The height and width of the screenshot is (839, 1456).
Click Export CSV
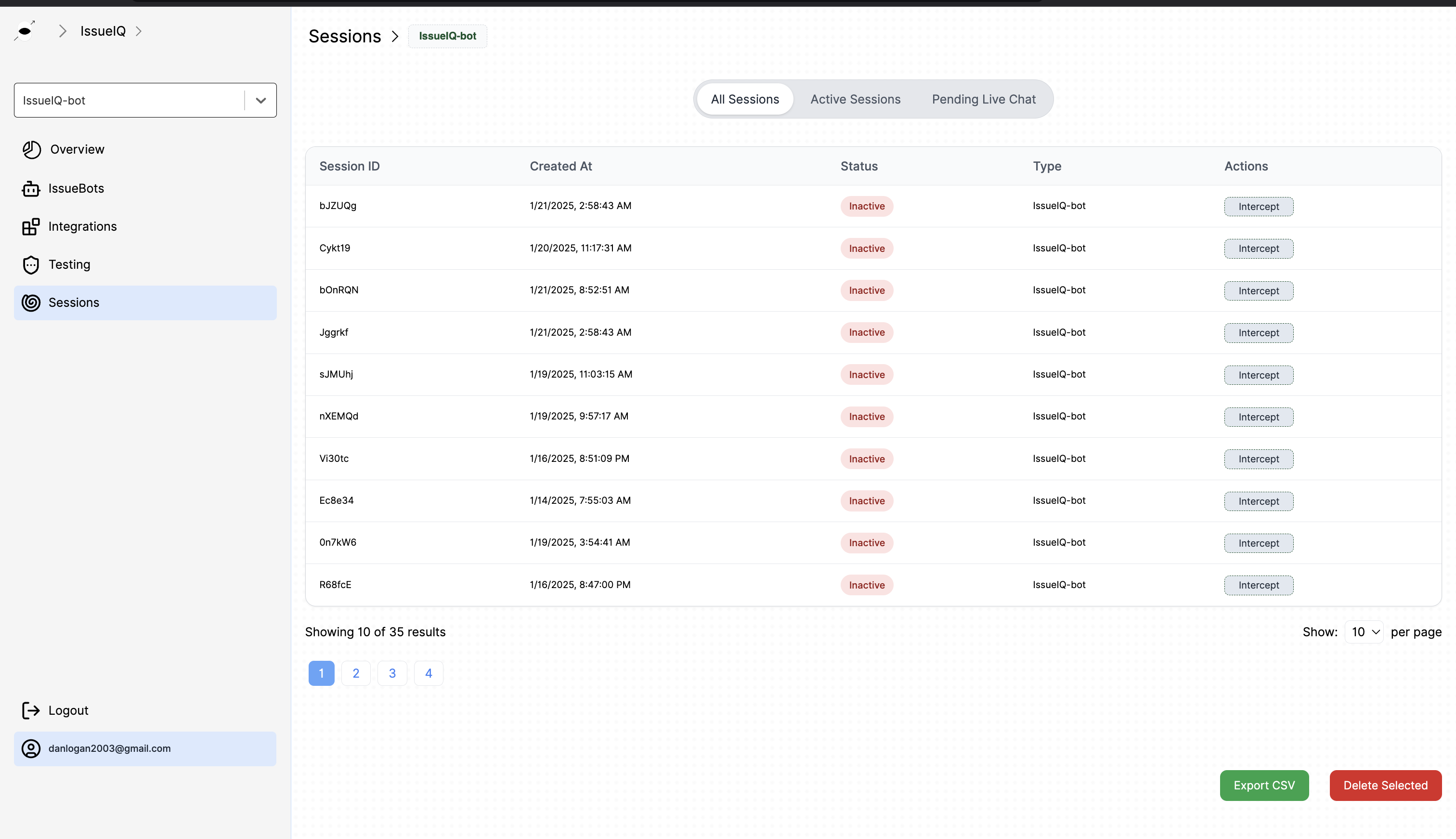pos(1263,785)
